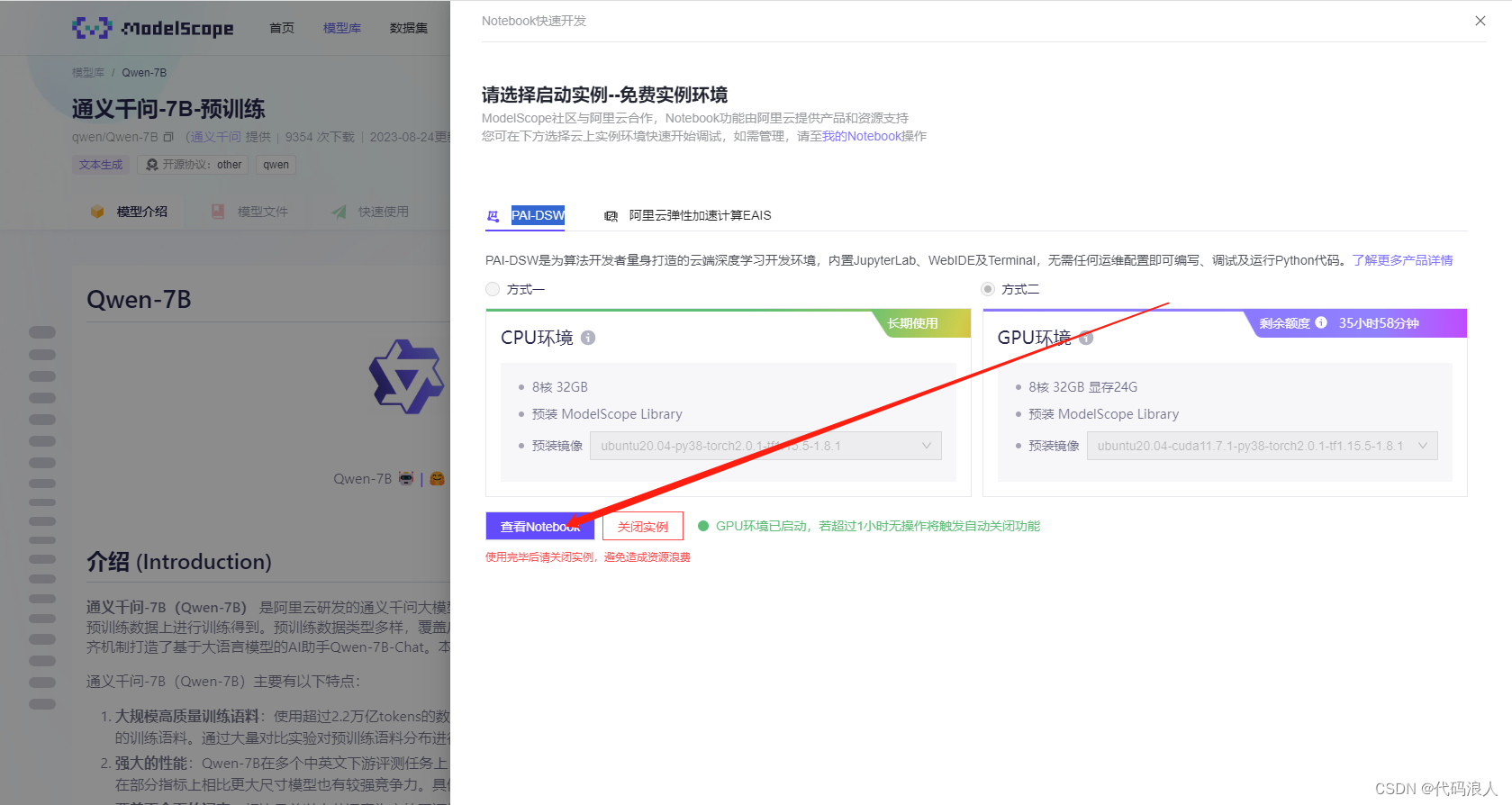
Task: Click the CPU环境 card heading
Action: point(537,338)
